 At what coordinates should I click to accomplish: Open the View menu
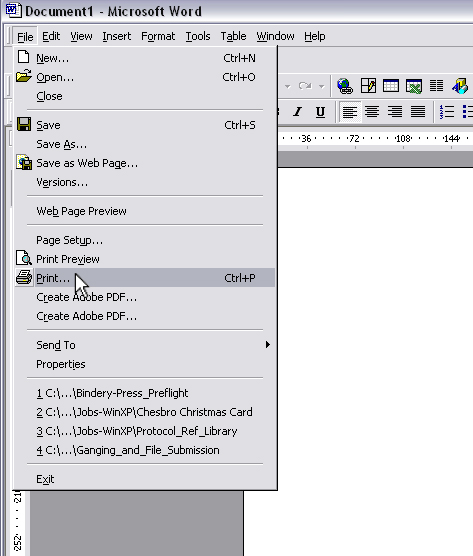point(81,36)
